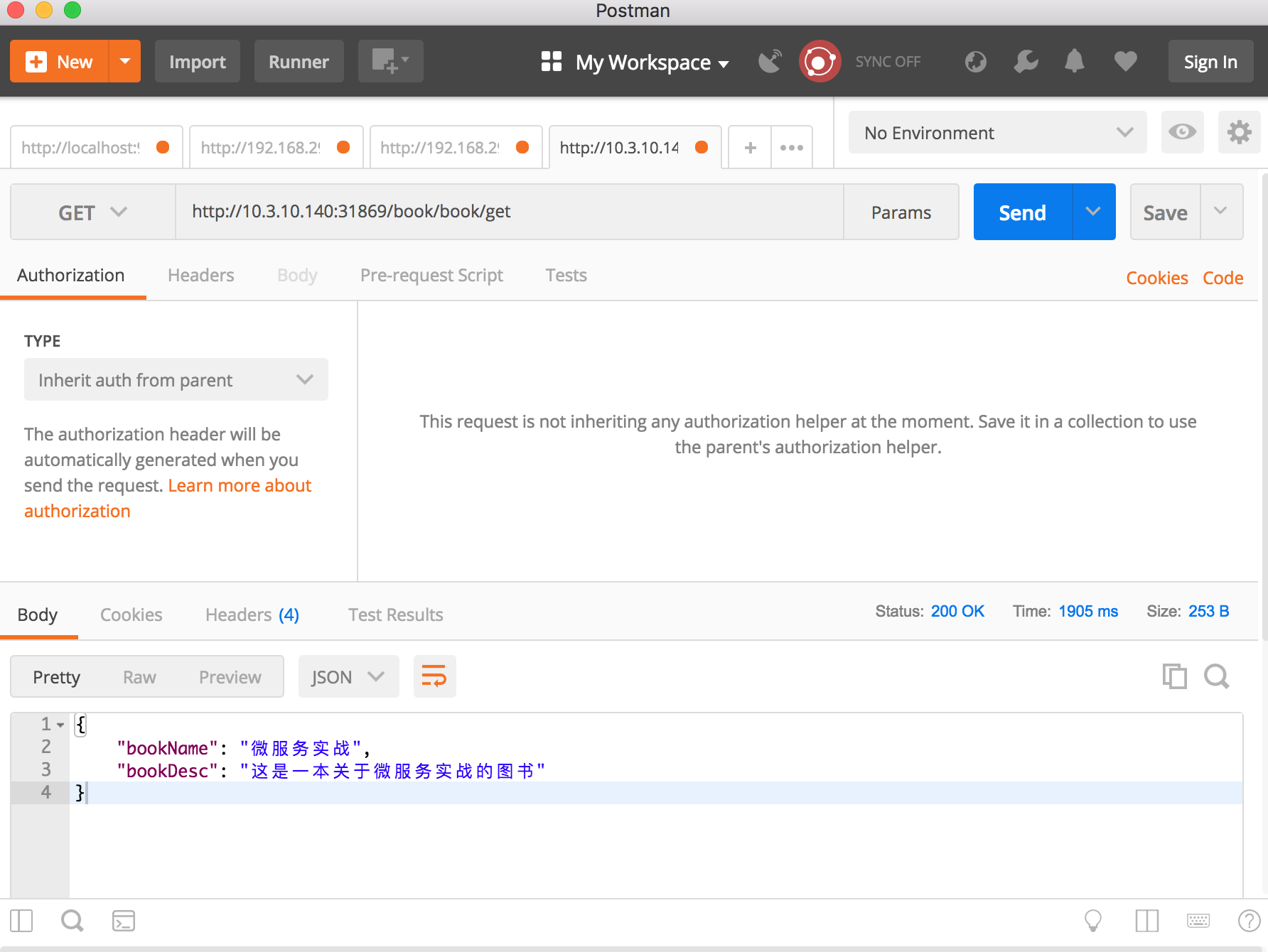This screenshot has height=952, width=1268.
Task: Open the manage environments gear icon
Action: click(x=1239, y=132)
